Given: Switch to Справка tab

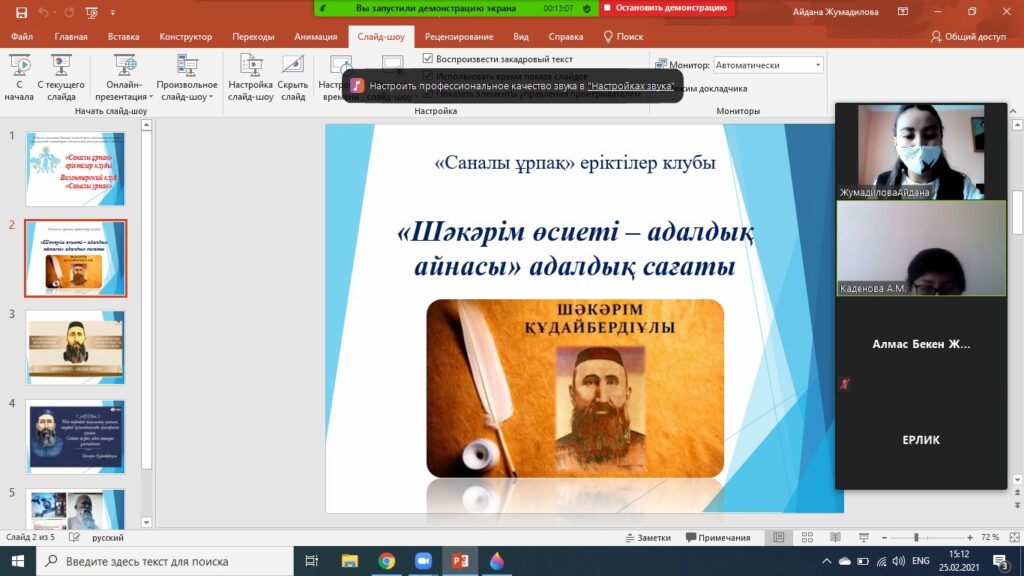Looking at the screenshot, I should 566,37.
